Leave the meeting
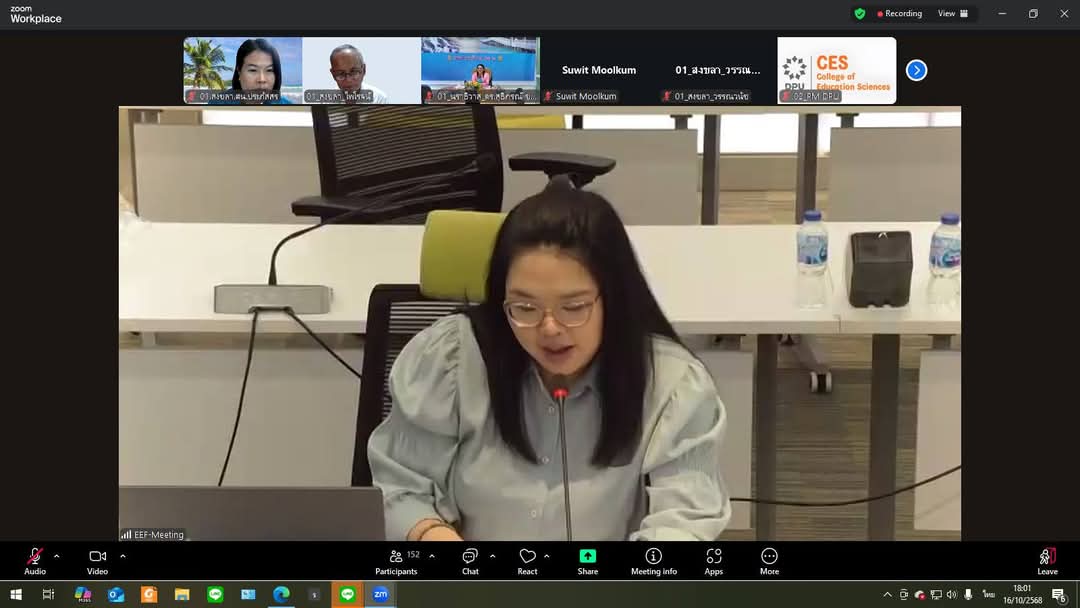This screenshot has height=608, width=1080. point(1047,561)
